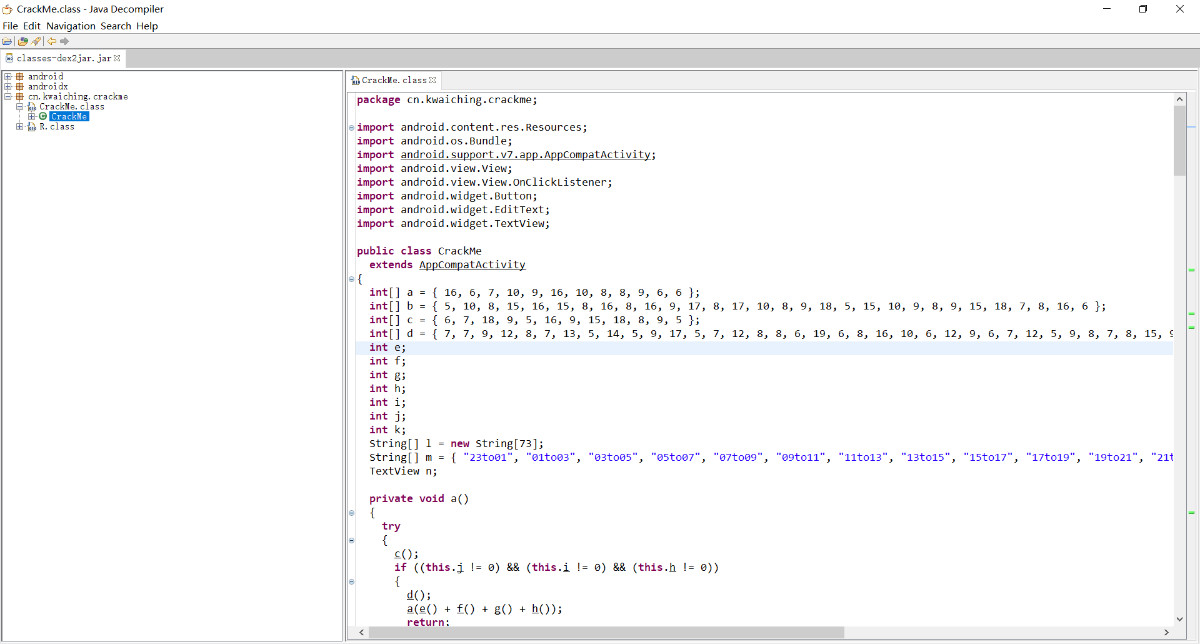Open the Search menu
1200x644 pixels.
[115, 25]
